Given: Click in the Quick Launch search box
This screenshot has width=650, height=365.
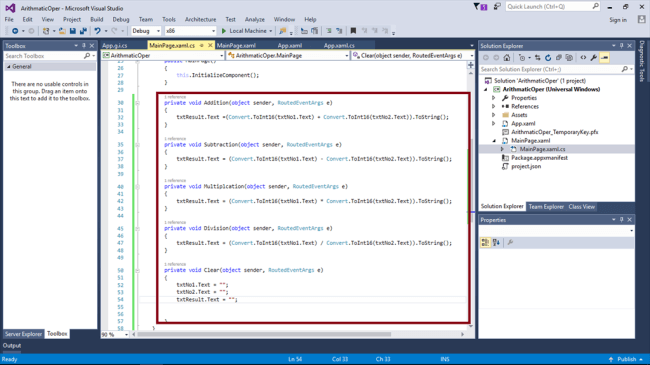Looking at the screenshot, I should tap(552, 7).
